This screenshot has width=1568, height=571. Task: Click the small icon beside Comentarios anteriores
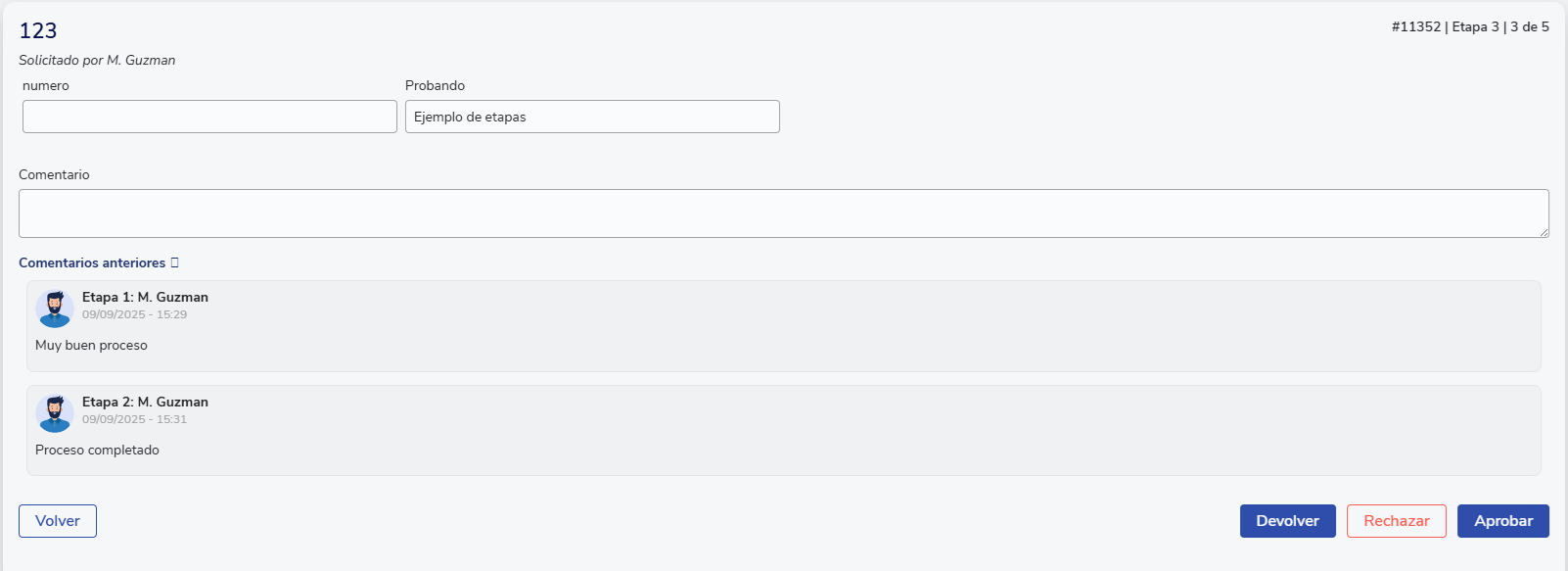(175, 262)
